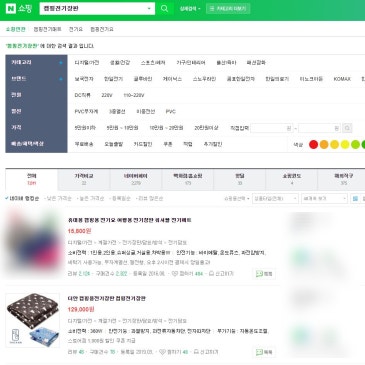Click the magnifier search icon in header
Image resolution: width=365 pixels, height=365 pixels.
point(164,8)
